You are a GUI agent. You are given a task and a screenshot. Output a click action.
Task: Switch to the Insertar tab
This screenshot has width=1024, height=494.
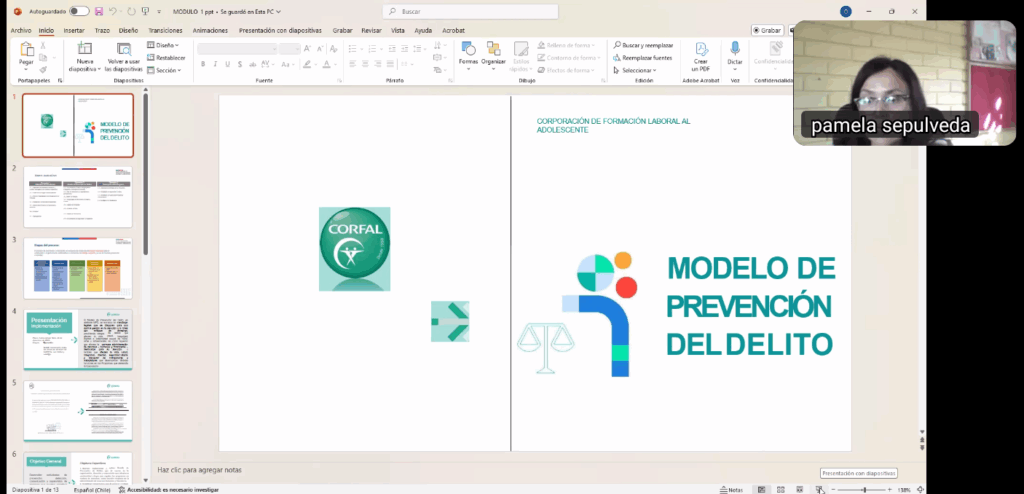(x=74, y=30)
